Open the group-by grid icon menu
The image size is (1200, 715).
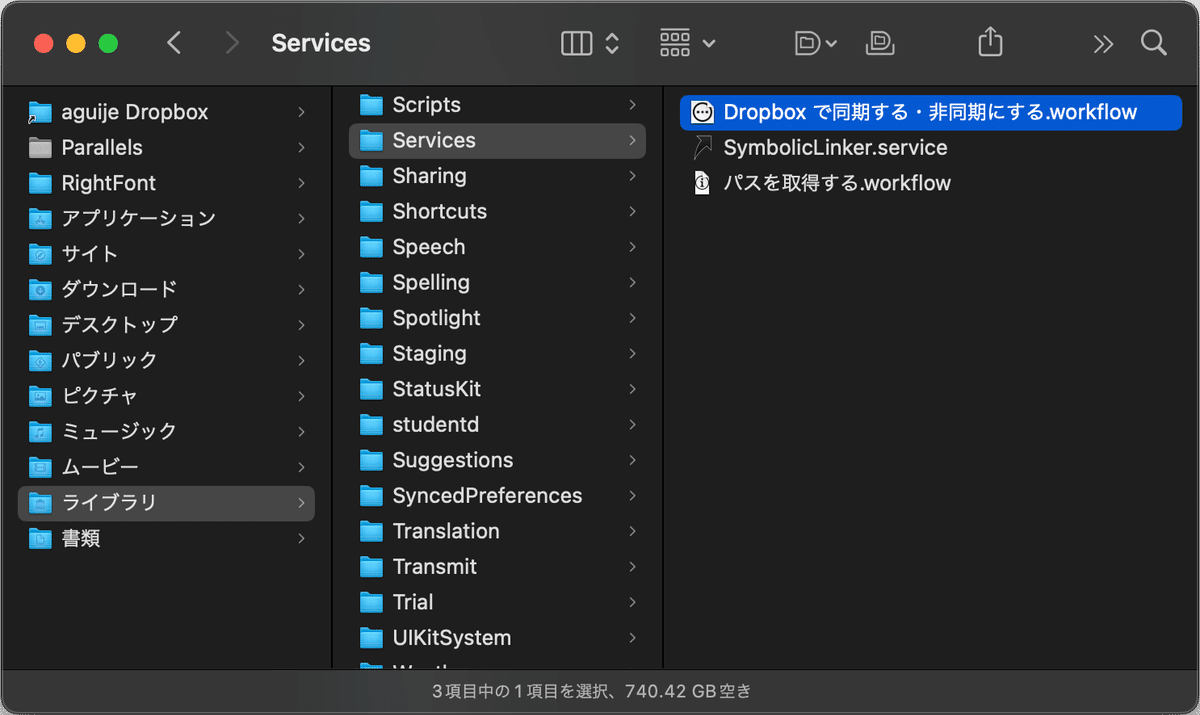click(x=687, y=43)
